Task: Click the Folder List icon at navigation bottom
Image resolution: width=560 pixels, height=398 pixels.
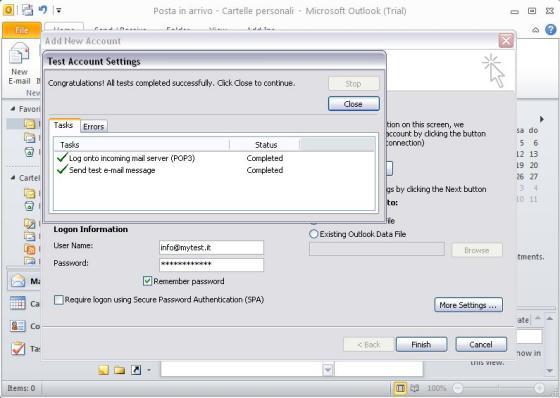Action: click(120, 370)
